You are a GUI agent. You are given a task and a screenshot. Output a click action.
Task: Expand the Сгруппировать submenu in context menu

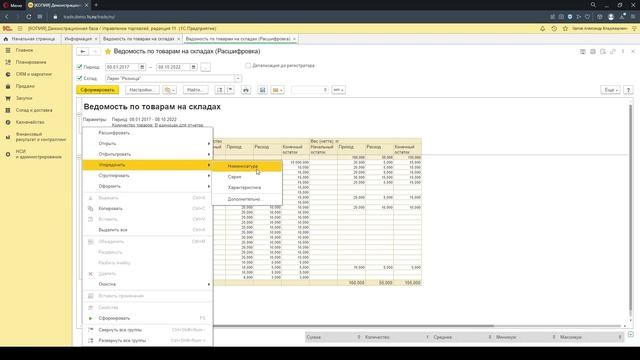tap(147, 176)
